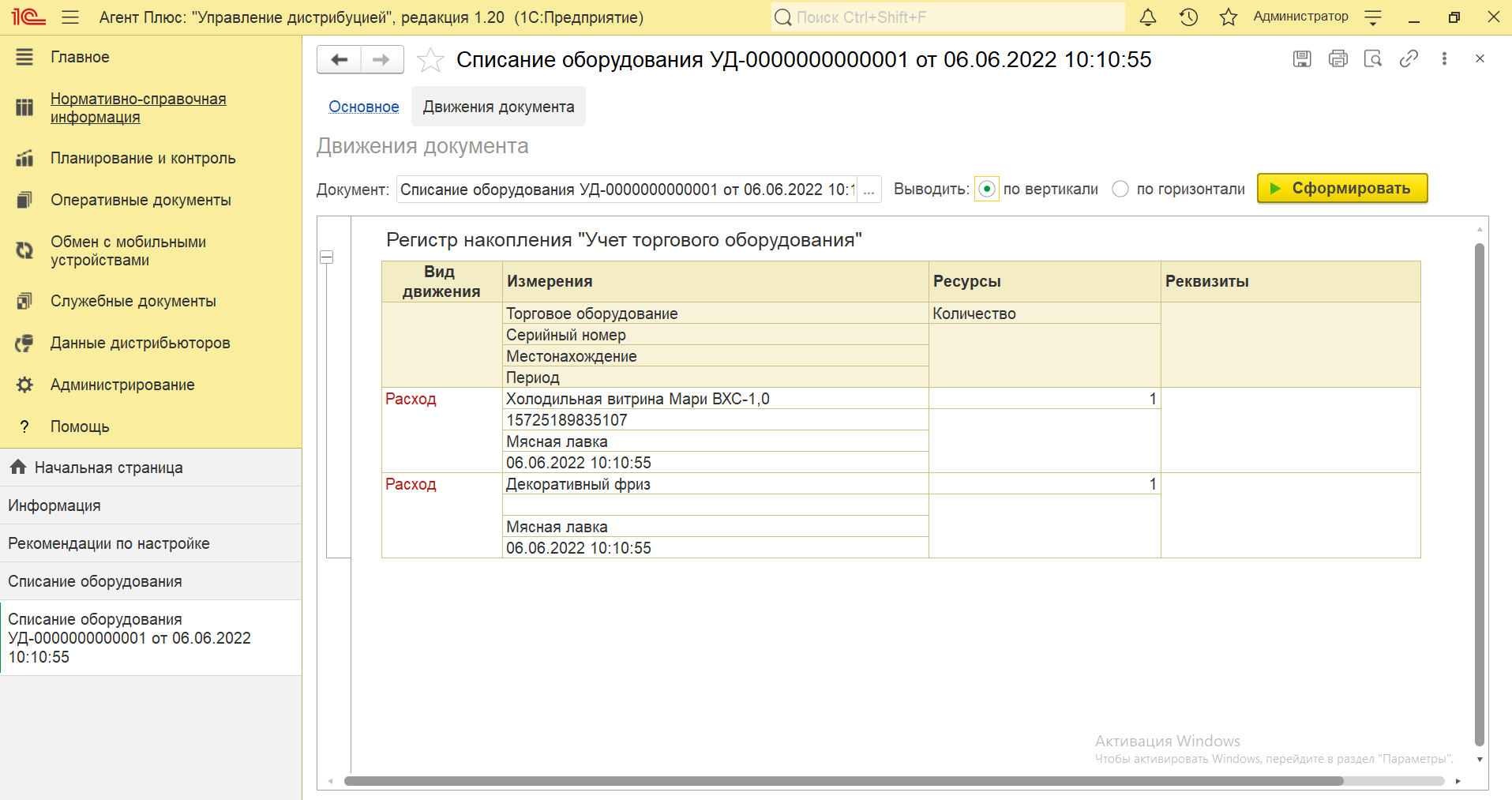Select the "по вертикали" radio option
Viewport: 1512px width, 800px height.
coord(987,190)
